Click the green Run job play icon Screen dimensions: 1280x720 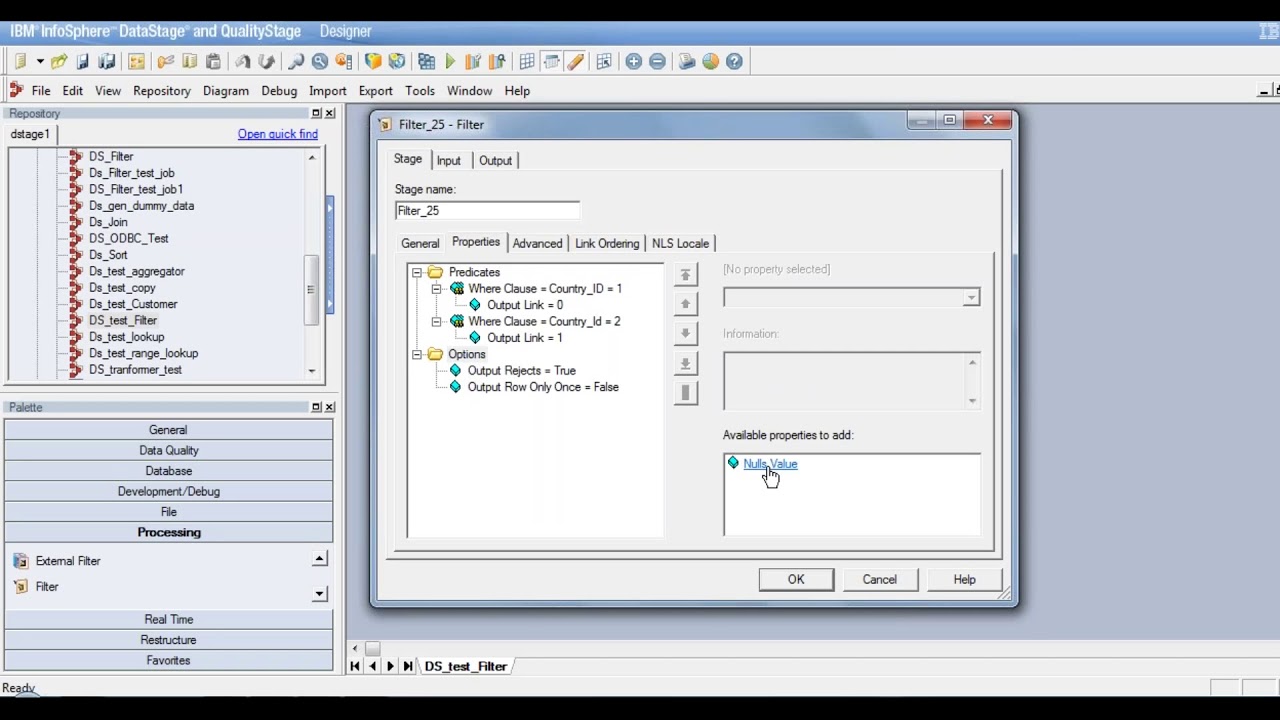(x=450, y=62)
